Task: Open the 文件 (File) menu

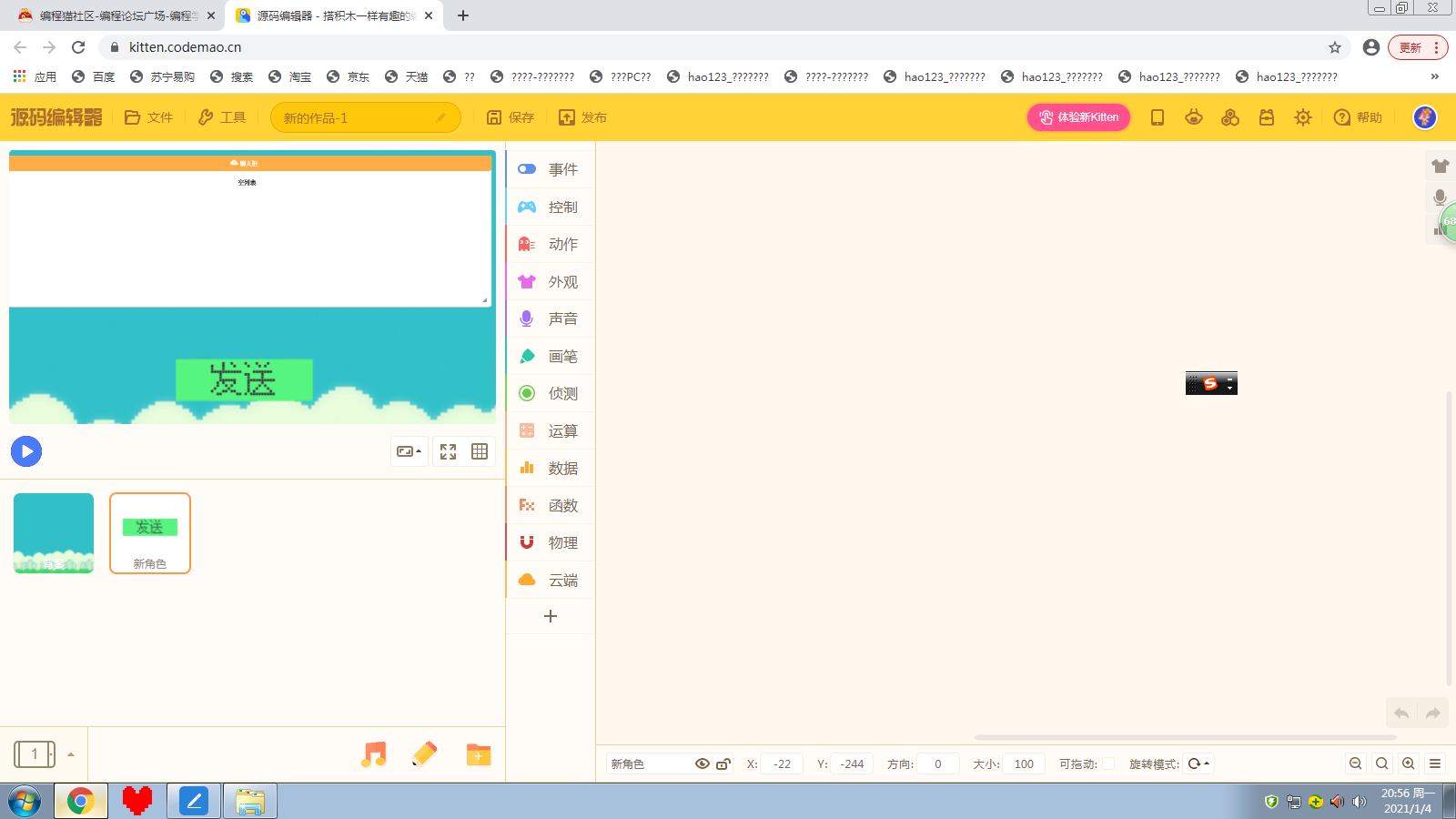Action: tap(148, 117)
